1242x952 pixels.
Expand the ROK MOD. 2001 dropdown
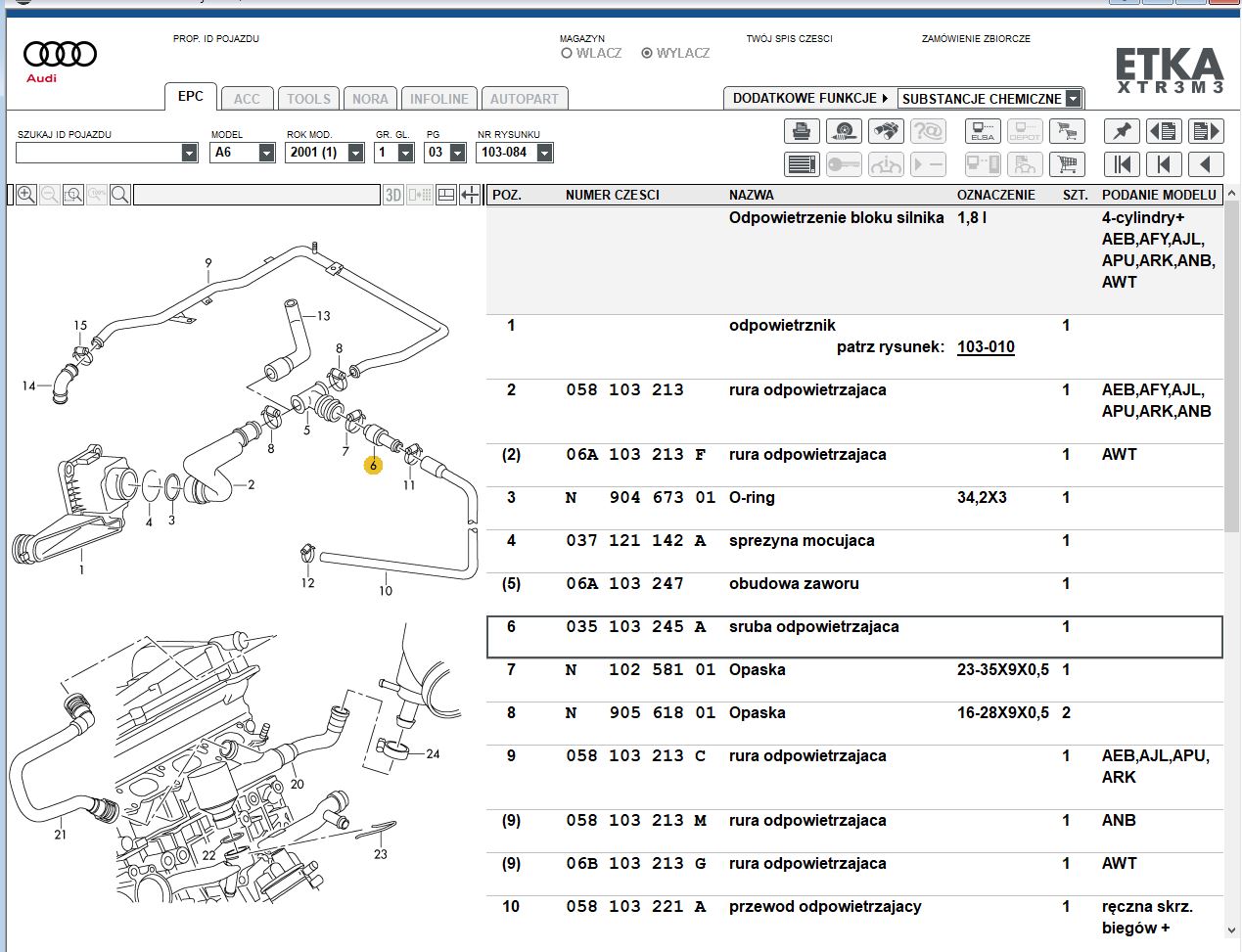[355, 153]
